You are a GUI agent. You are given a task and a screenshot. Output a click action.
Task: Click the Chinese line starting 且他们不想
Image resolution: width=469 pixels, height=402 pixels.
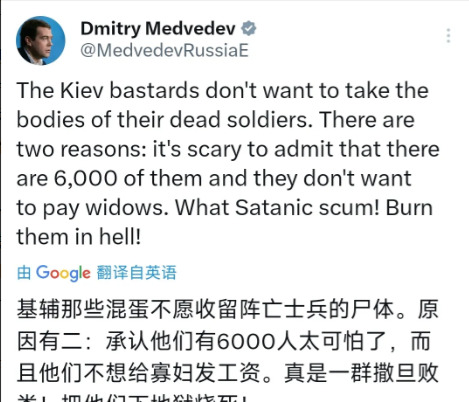pyautogui.click(x=227, y=372)
